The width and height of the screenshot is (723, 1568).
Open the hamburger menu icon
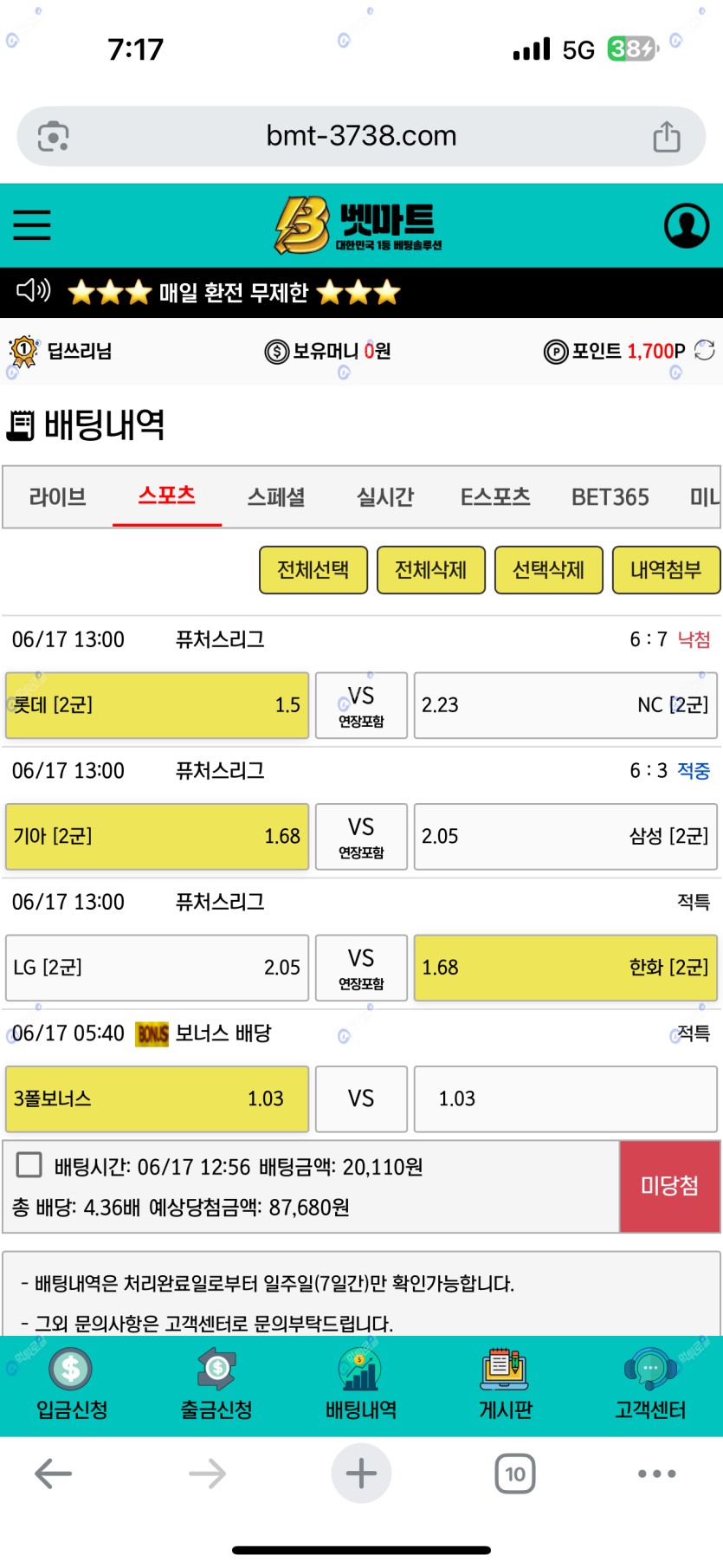[32, 224]
